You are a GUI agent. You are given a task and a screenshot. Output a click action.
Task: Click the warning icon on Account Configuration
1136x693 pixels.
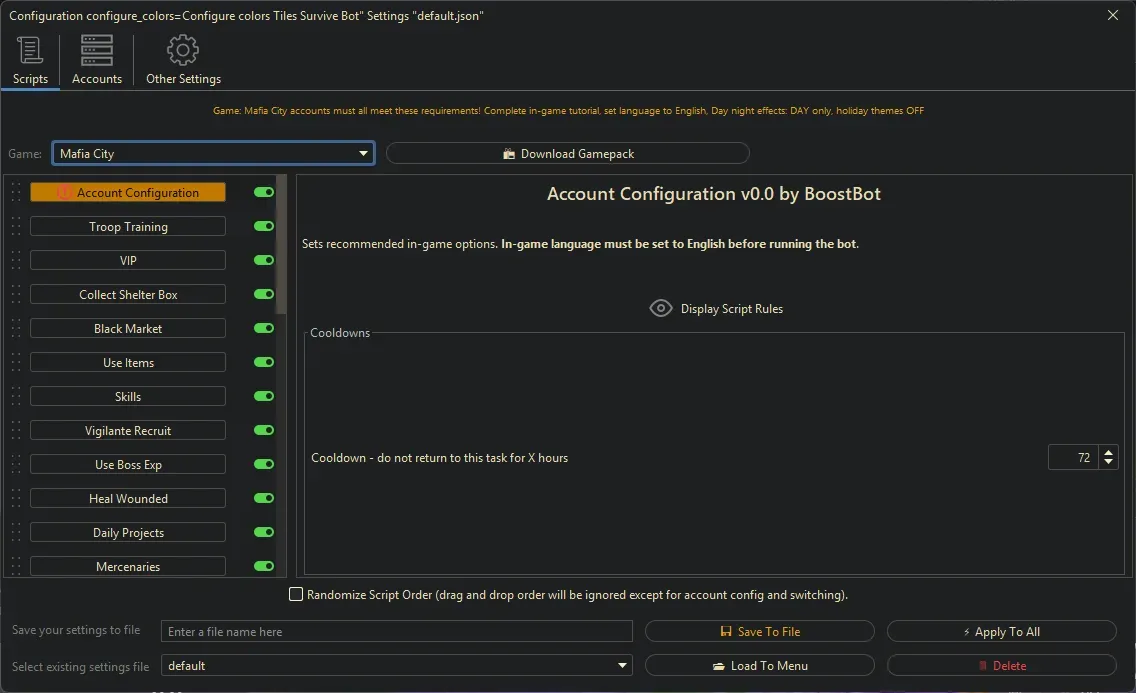tap(62, 192)
